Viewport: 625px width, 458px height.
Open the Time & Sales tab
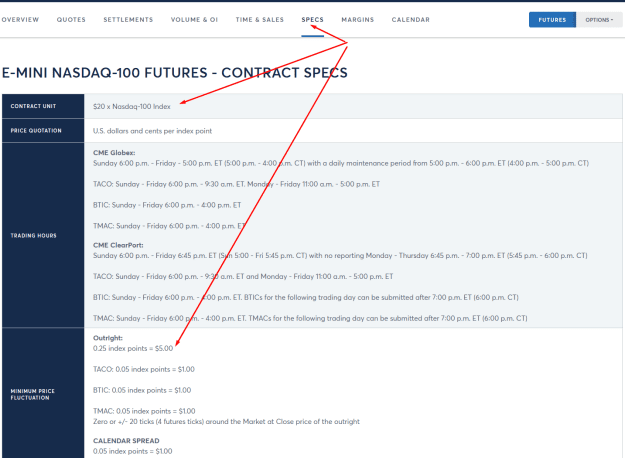click(259, 20)
